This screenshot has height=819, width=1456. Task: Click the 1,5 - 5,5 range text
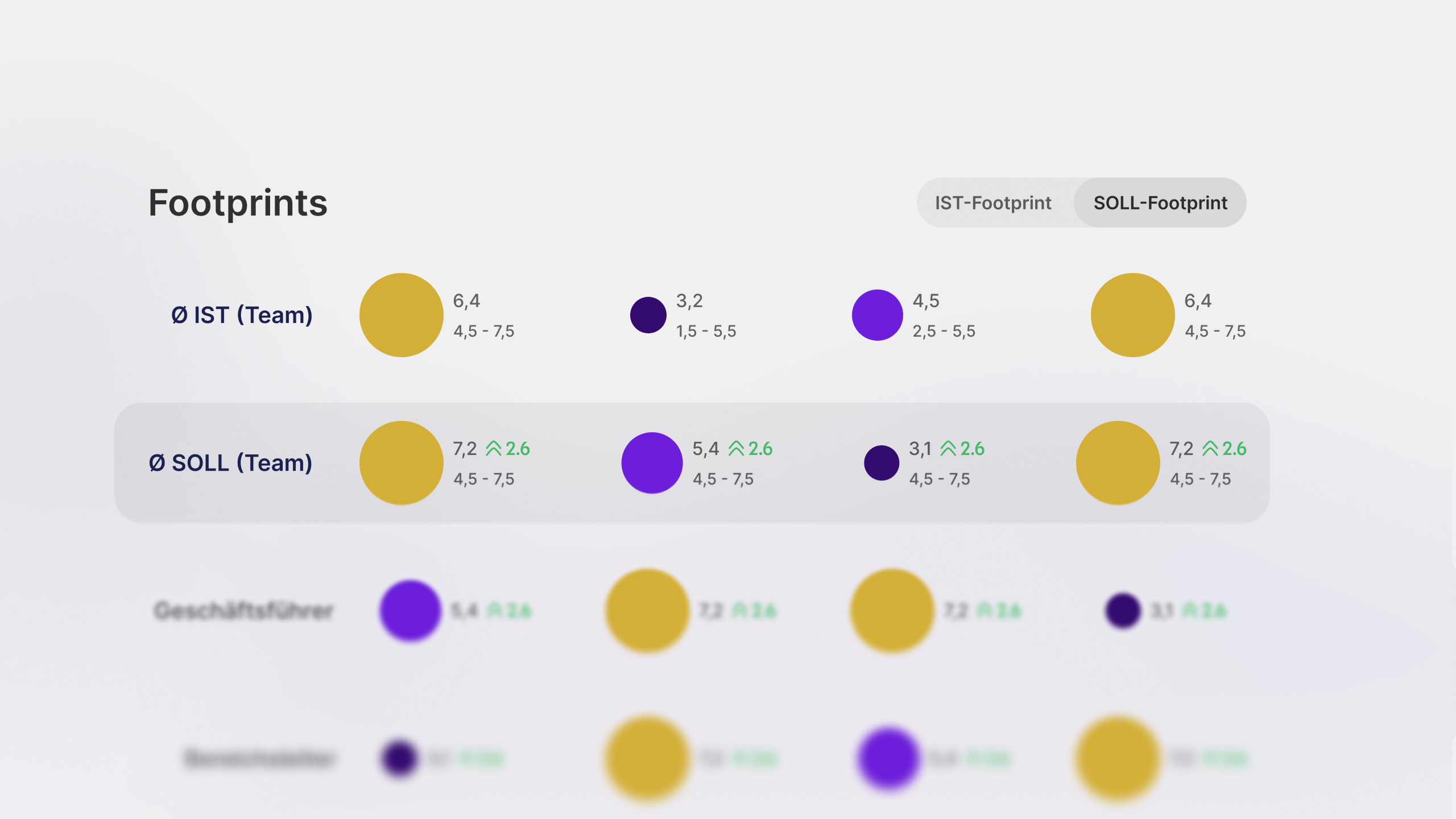[706, 331]
